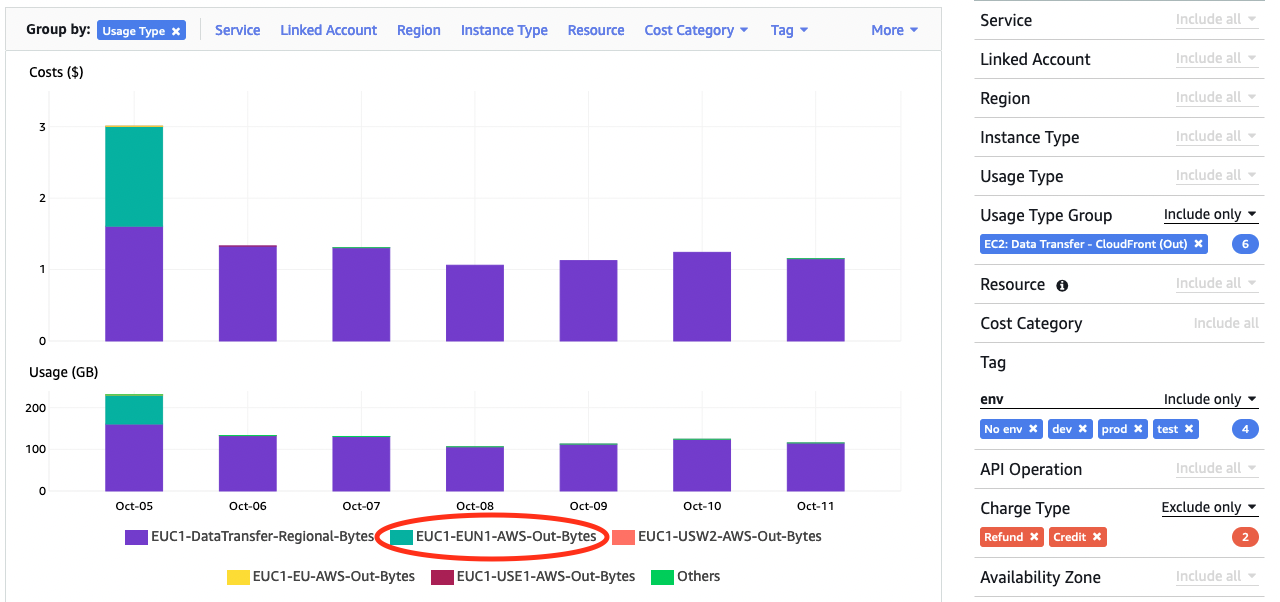This screenshot has width=1280, height=602.
Task: Toggle EUC1-EU-AWS-Out-Bytes yellow legend swatch
Action: coord(238,577)
